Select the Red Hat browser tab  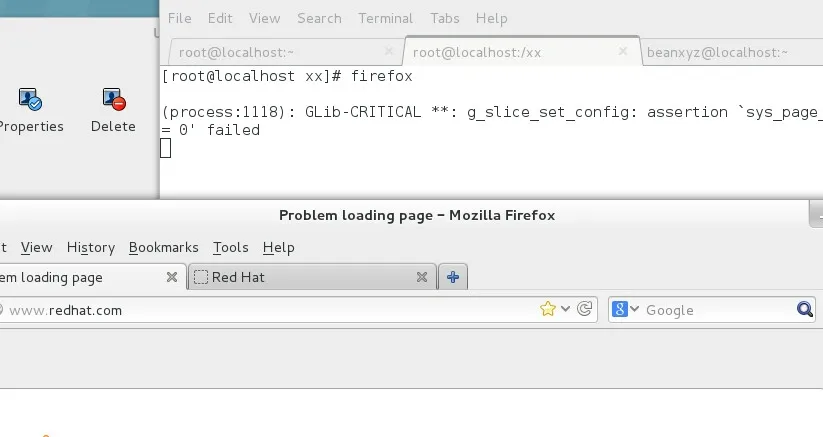(x=300, y=277)
